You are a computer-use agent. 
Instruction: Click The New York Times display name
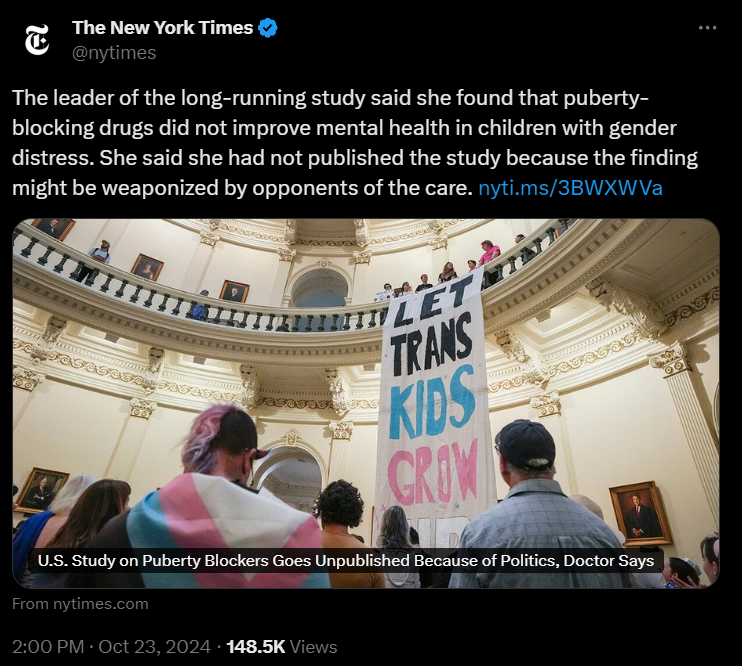pyautogui.click(x=163, y=27)
